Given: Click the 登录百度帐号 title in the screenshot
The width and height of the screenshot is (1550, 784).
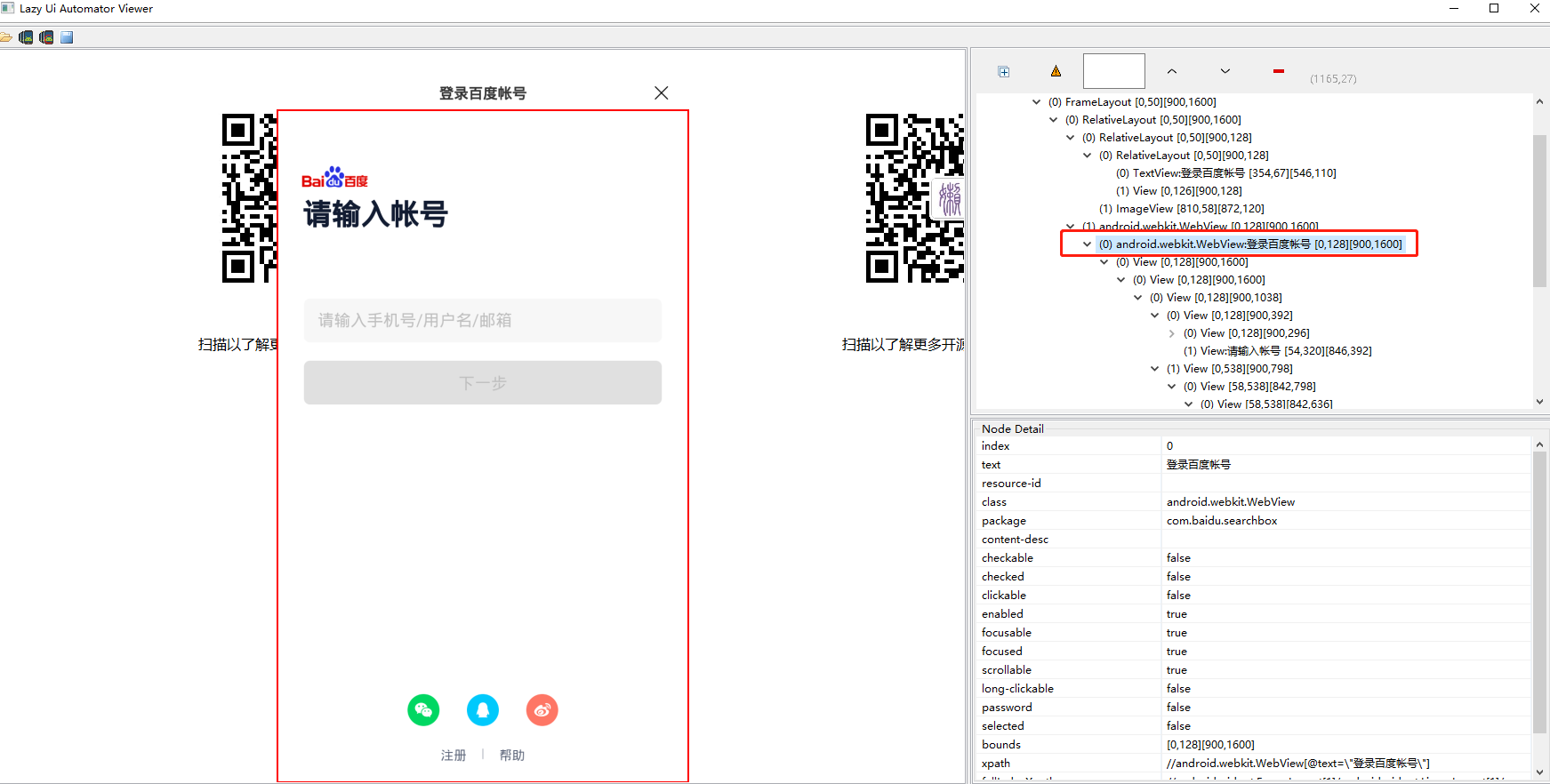Looking at the screenshot, I should pos(483,93).
